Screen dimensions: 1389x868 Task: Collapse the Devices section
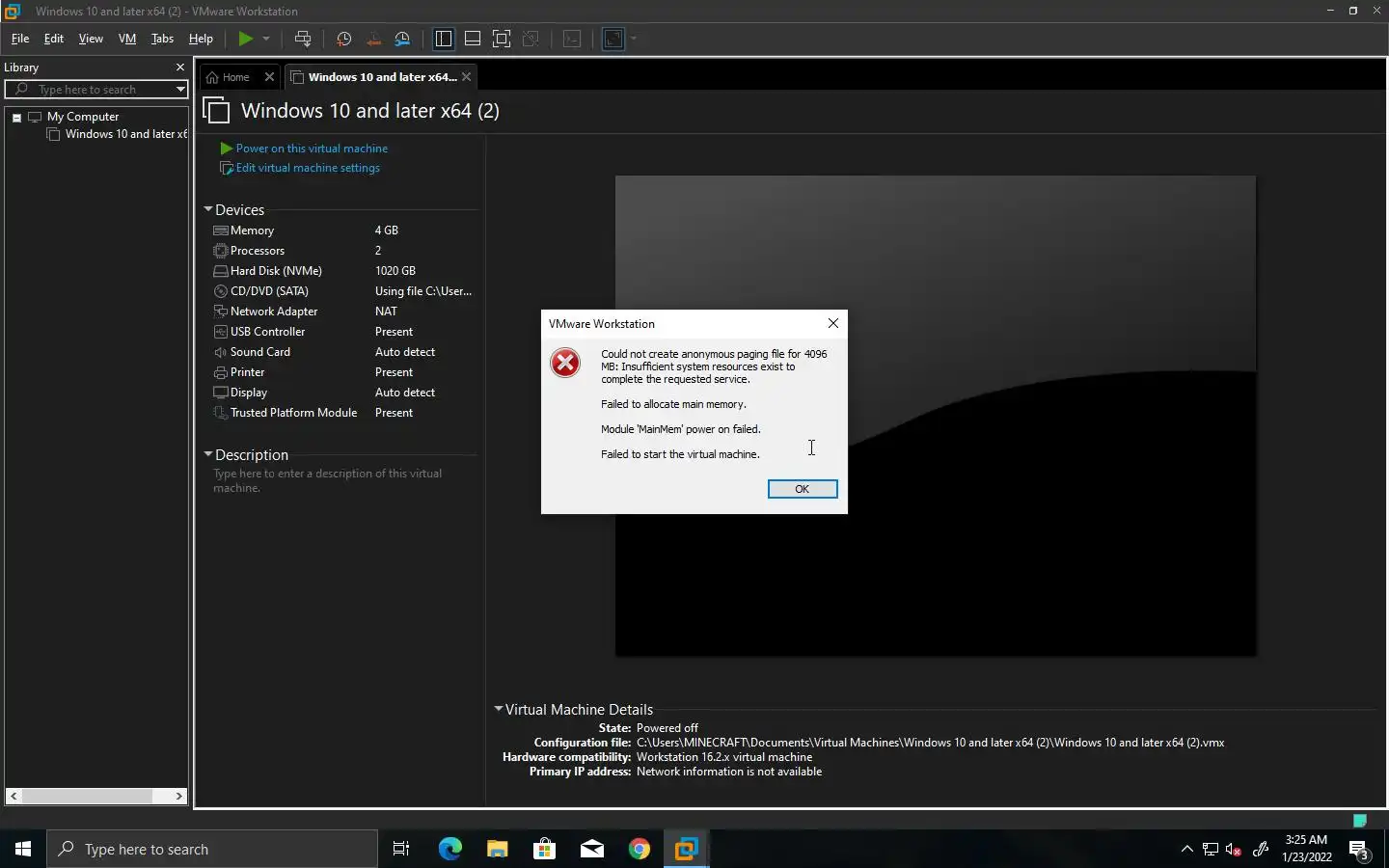[x=207, y=209]
